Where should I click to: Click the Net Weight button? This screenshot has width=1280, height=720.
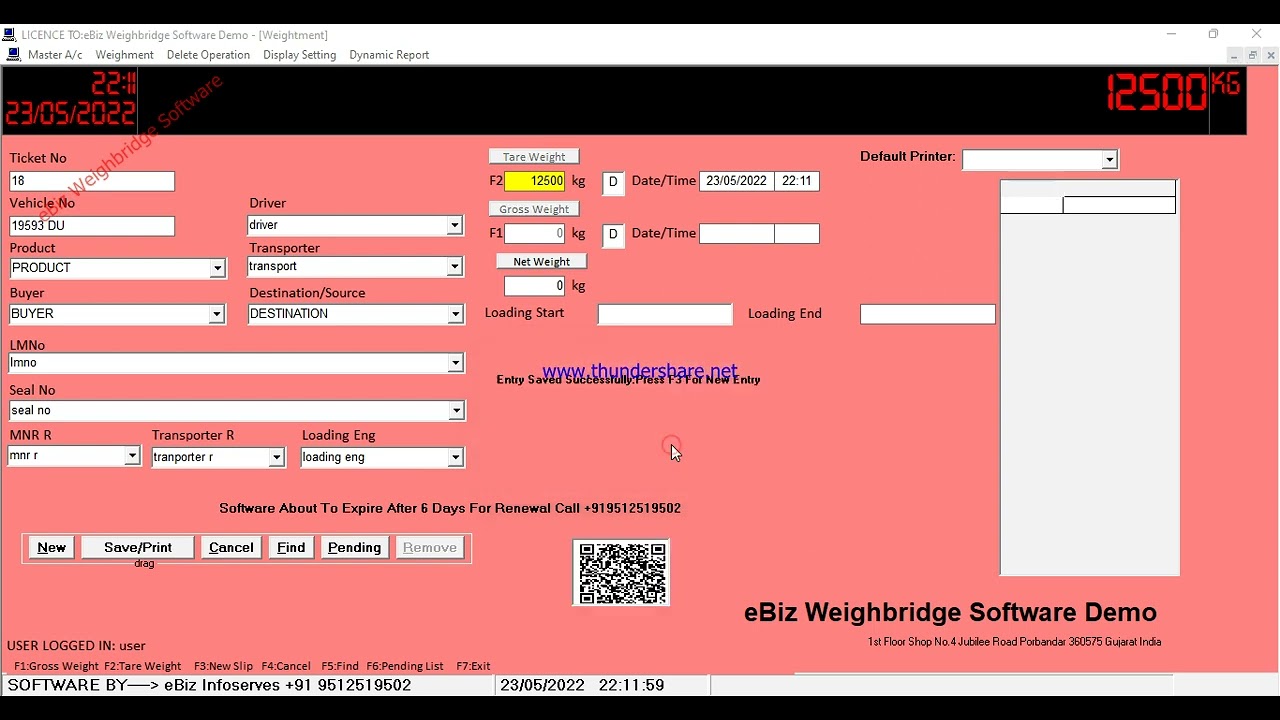click(x=542, y=262)
